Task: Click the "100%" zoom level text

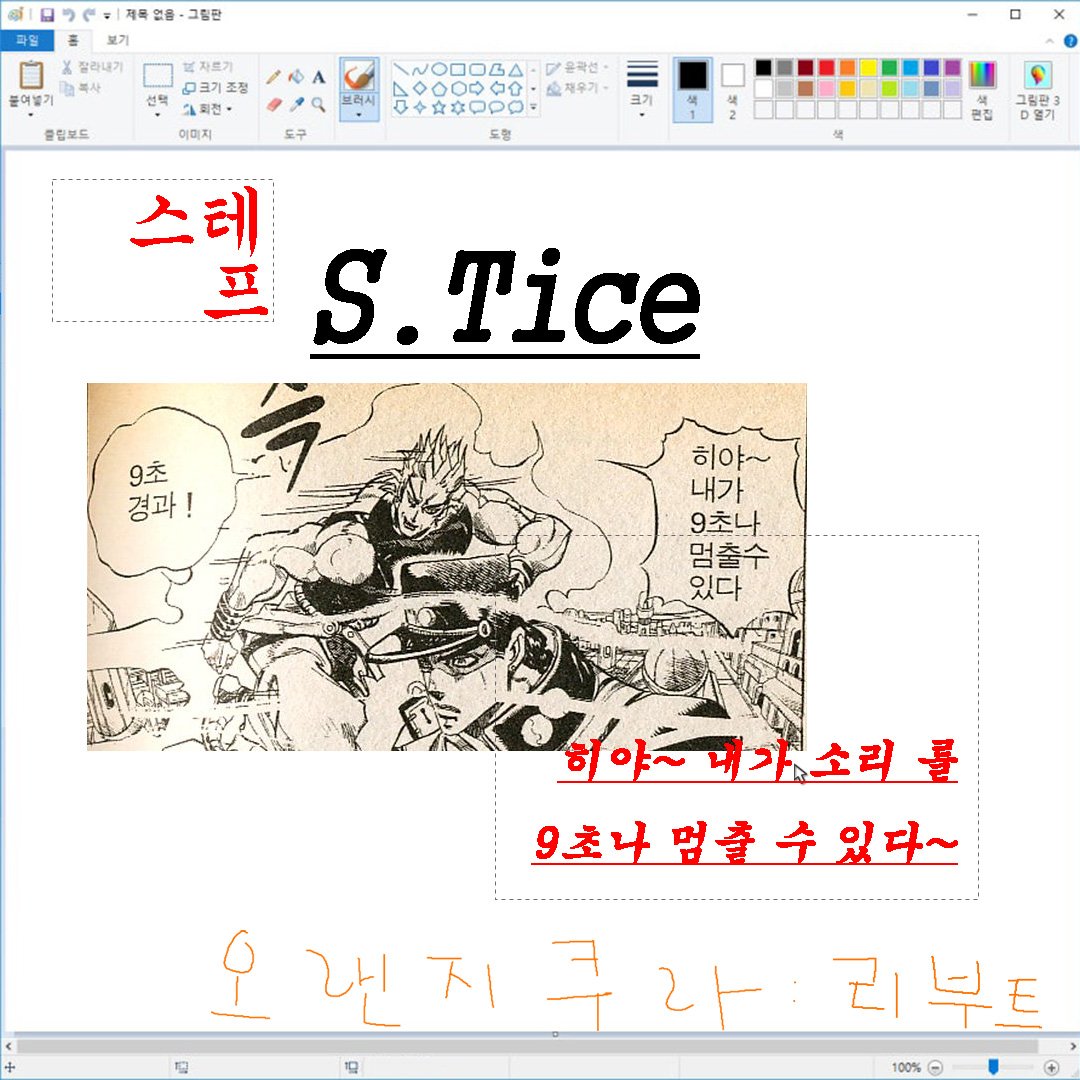Action: (x=906, y=1068)
